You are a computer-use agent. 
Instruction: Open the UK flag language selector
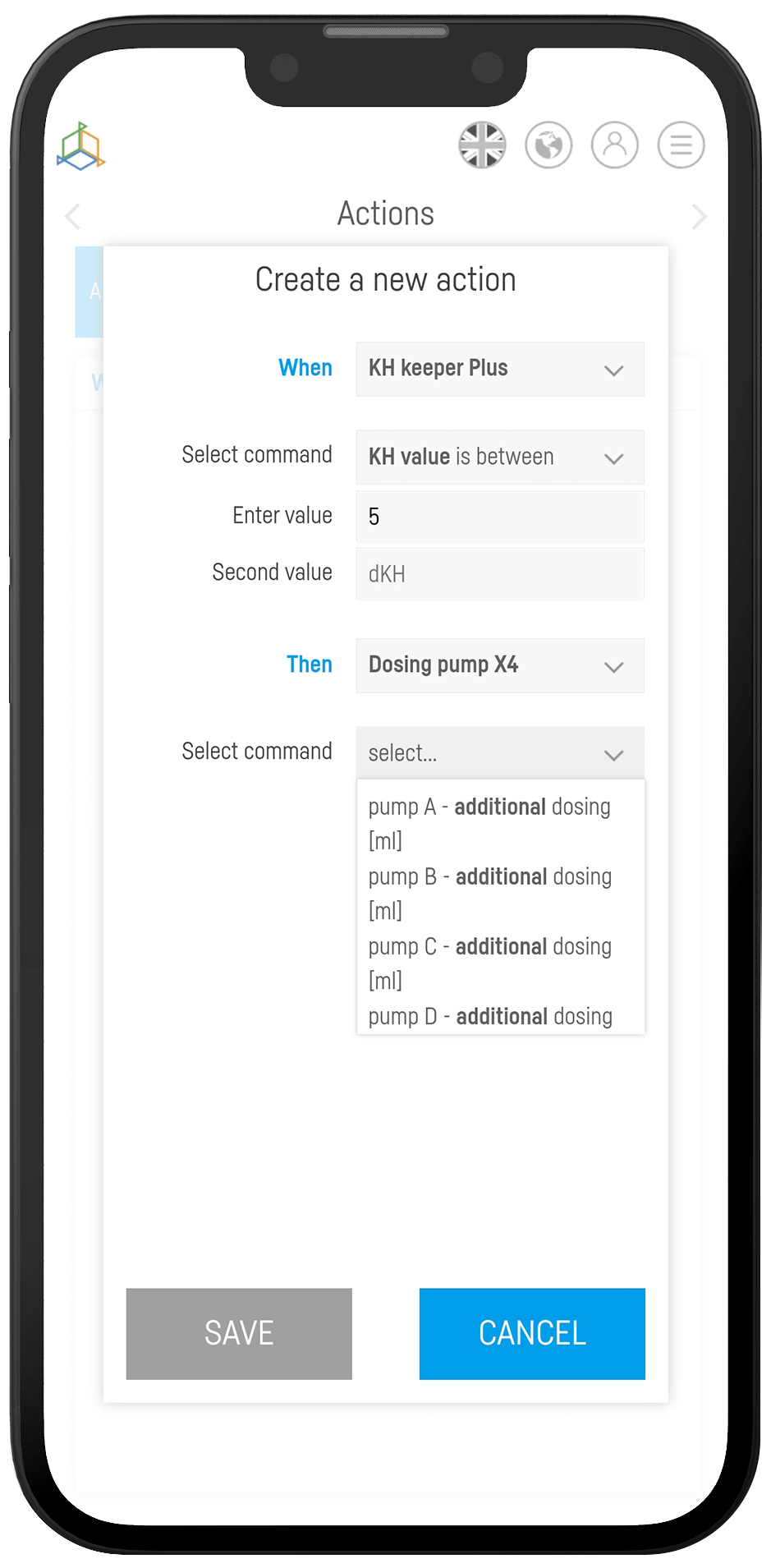[482, 145]
